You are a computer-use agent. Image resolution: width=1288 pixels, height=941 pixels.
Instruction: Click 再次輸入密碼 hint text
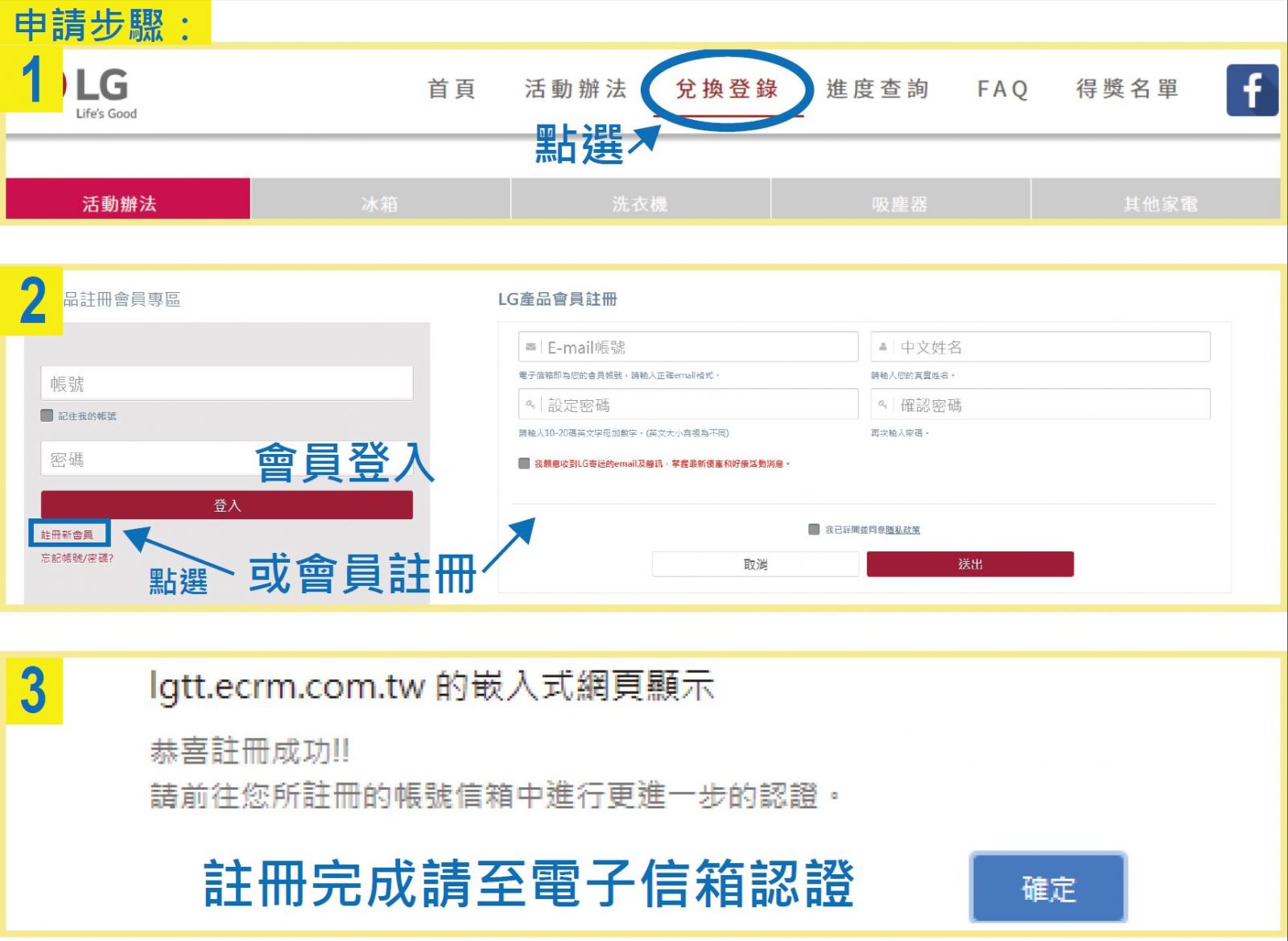click(900, 433)
